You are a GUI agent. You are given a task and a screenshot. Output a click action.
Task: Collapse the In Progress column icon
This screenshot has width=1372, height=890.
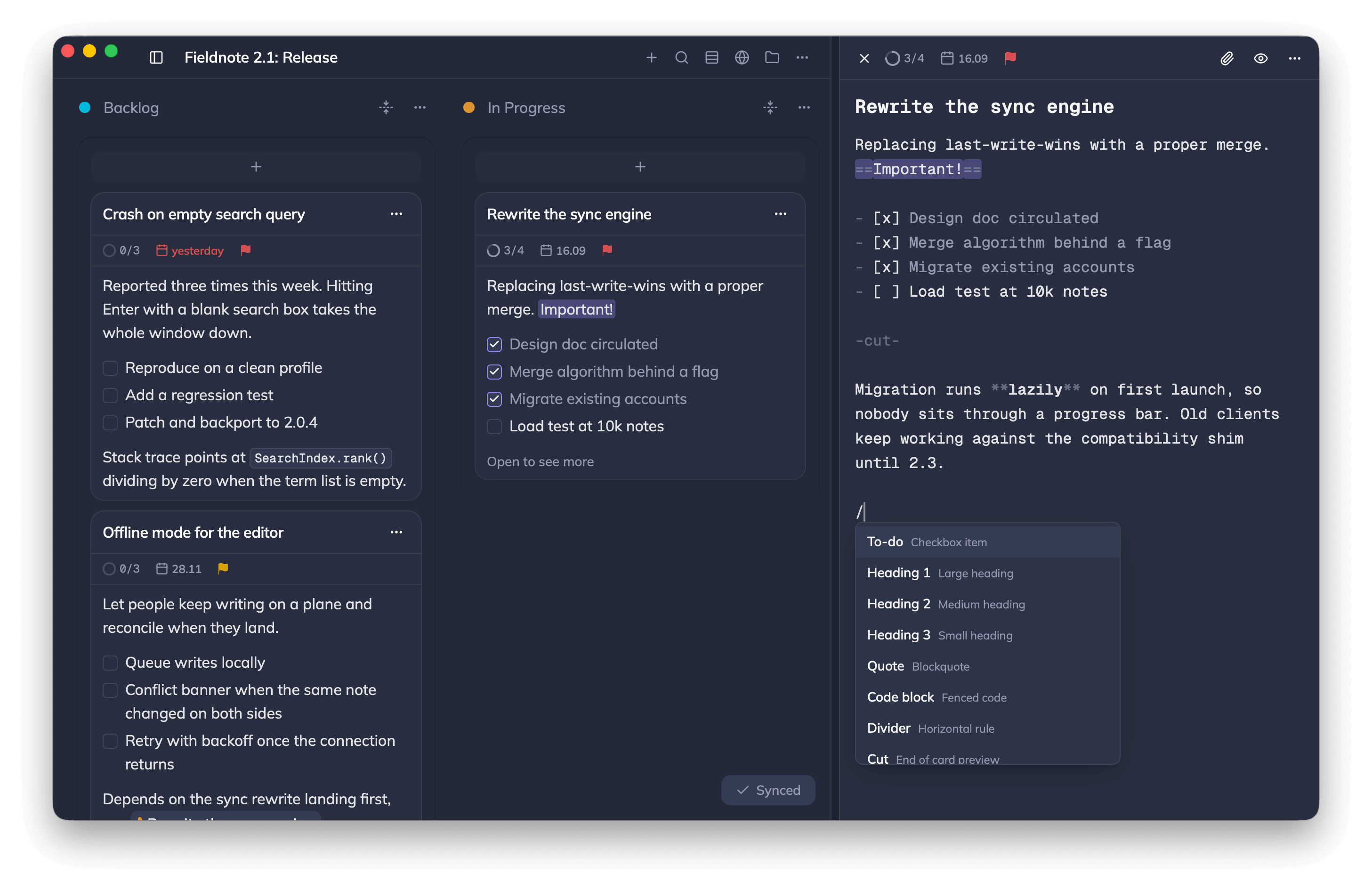(770, 107)
